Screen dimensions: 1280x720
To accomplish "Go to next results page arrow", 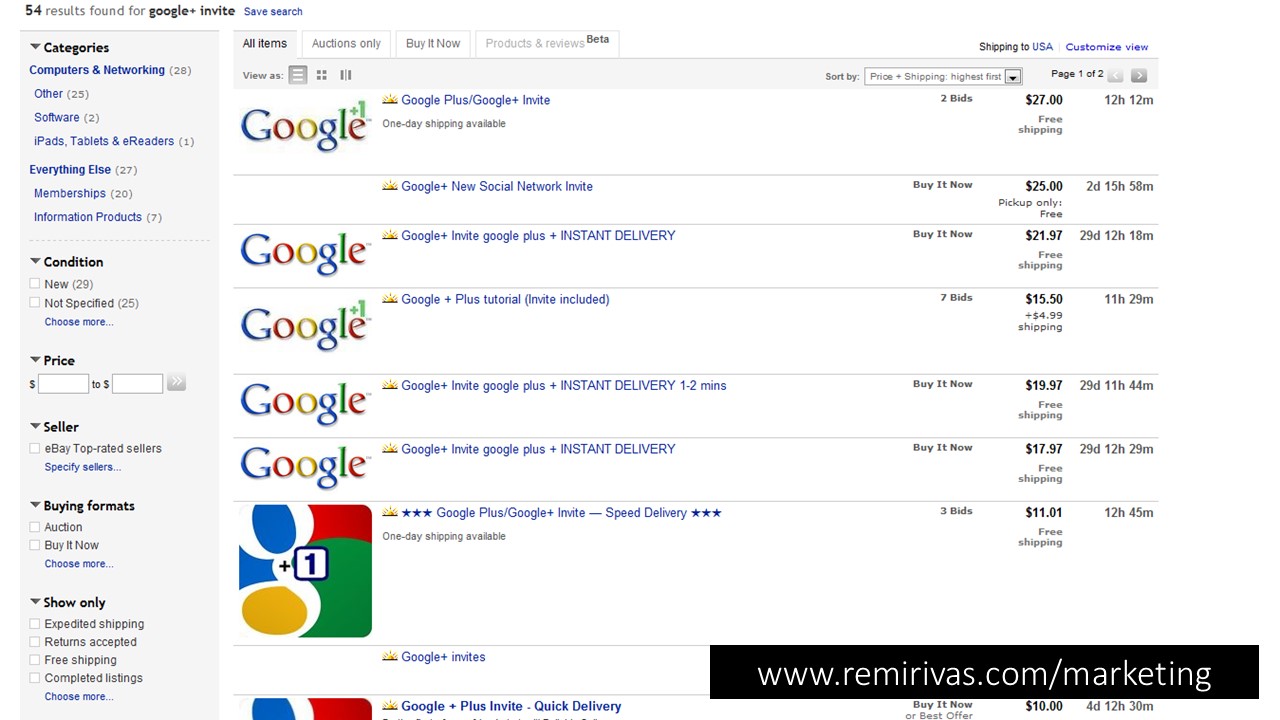I will (x=1138, y=75).
